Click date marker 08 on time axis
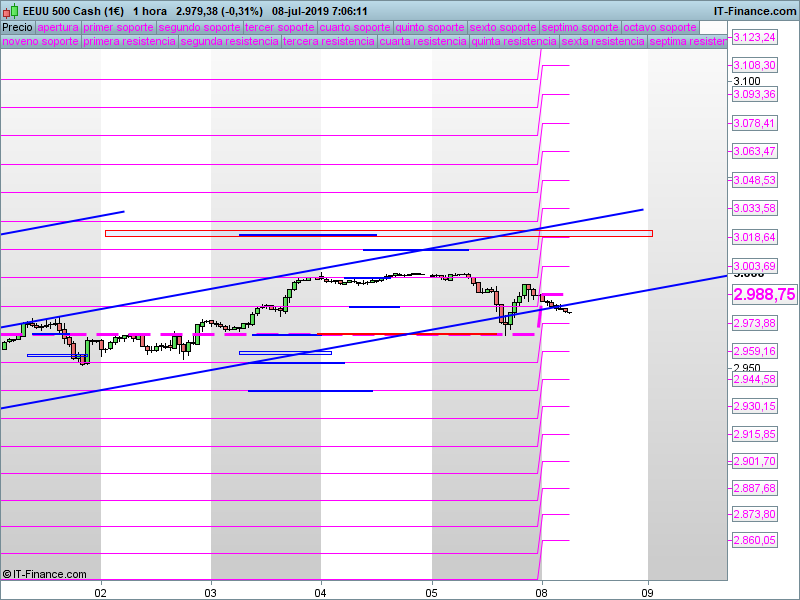Screen dimensions: 800x600 (x=541, y=592)
